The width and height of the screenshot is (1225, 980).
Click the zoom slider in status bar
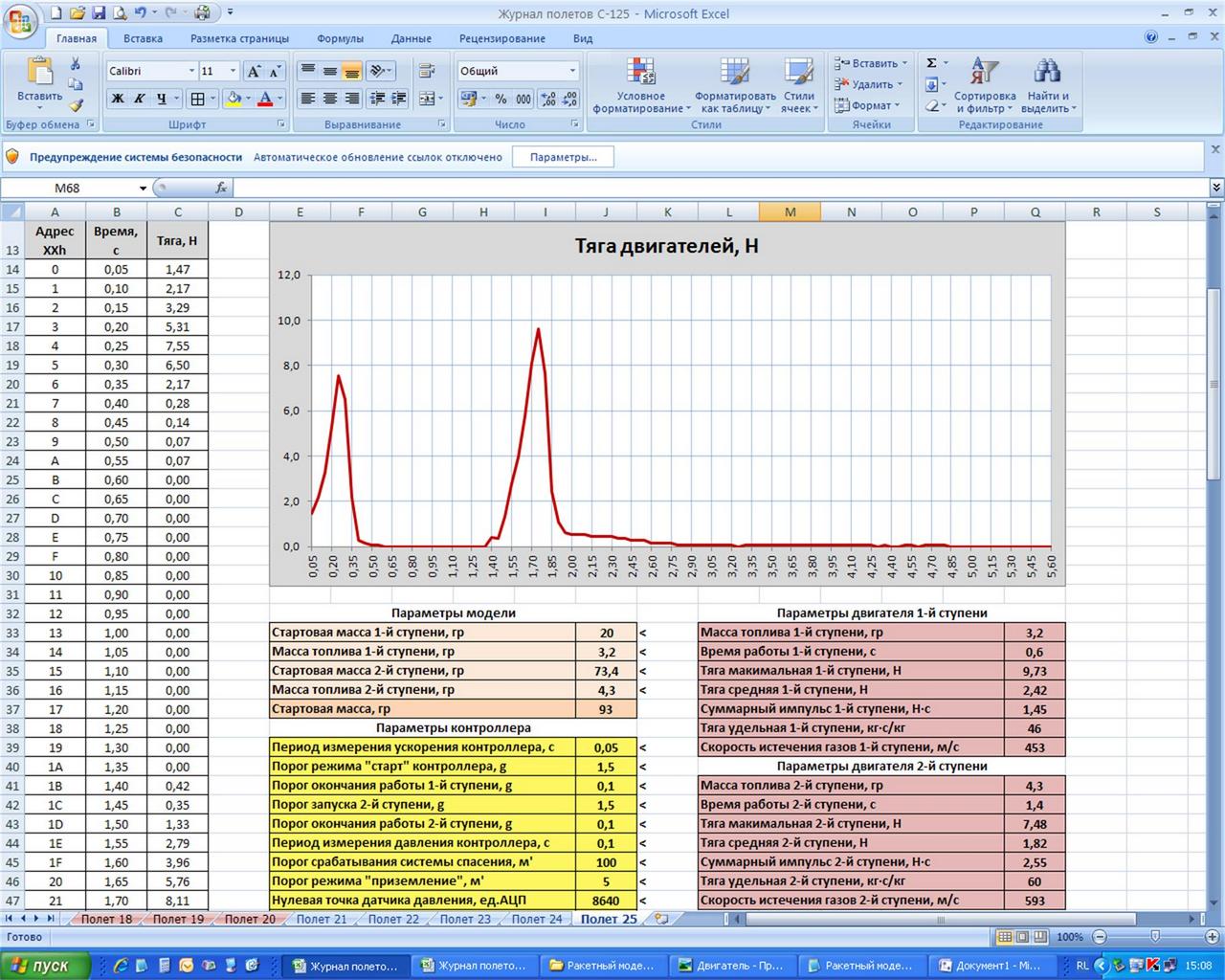pyautogui.click(x=1154, y=937)
